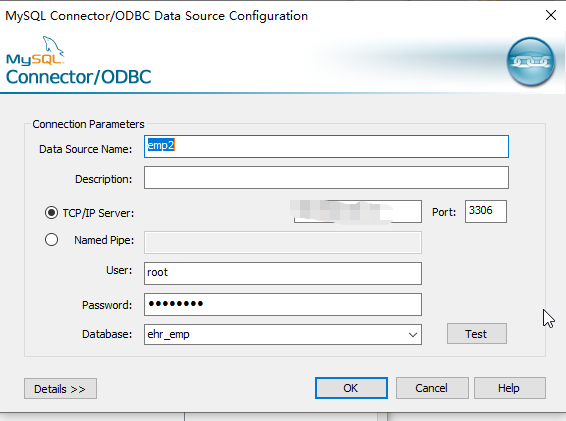Image resolution: width=566 pixels, height=421 pixels.
Task: Click the MySQL dolphin logo
Action: pos(35,51)
